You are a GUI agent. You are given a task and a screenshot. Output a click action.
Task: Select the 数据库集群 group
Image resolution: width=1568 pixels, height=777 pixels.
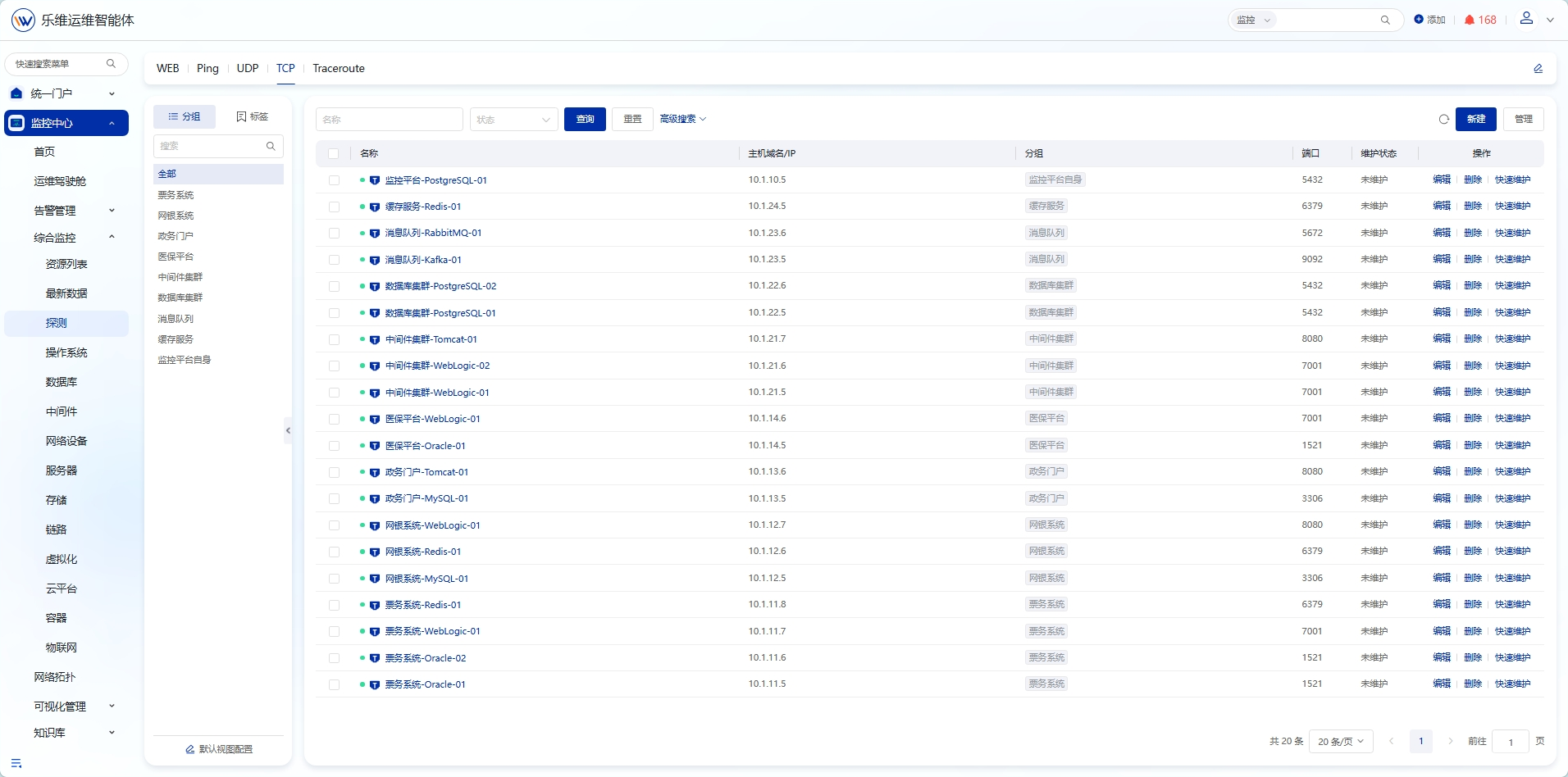coord(180,298)
